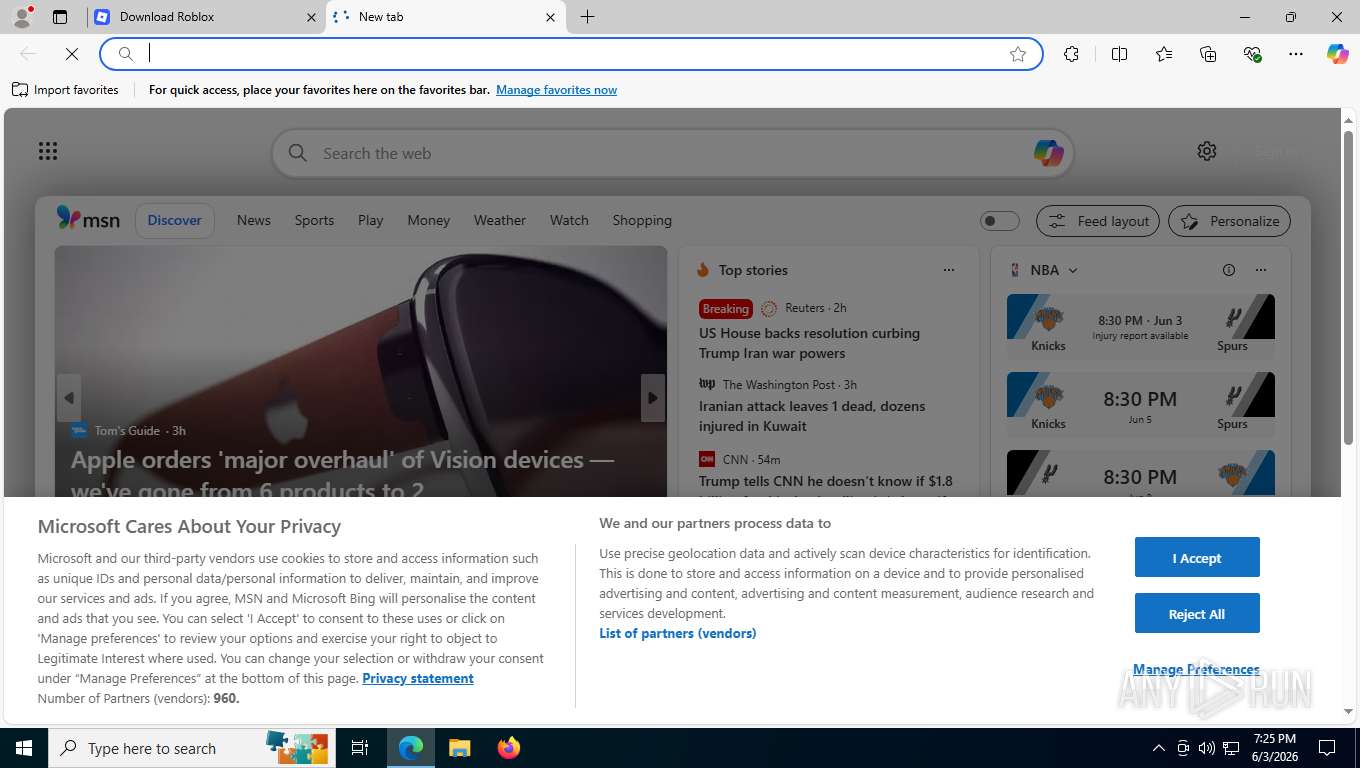Viewport: 1360px width, 768px height.
Task: Click the Reject All button
Action: tap(1197, 613)
